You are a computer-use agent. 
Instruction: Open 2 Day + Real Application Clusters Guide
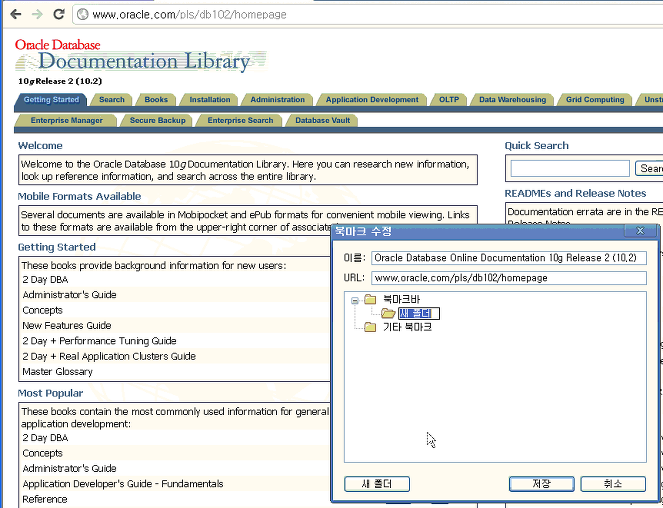coord(109,356)
